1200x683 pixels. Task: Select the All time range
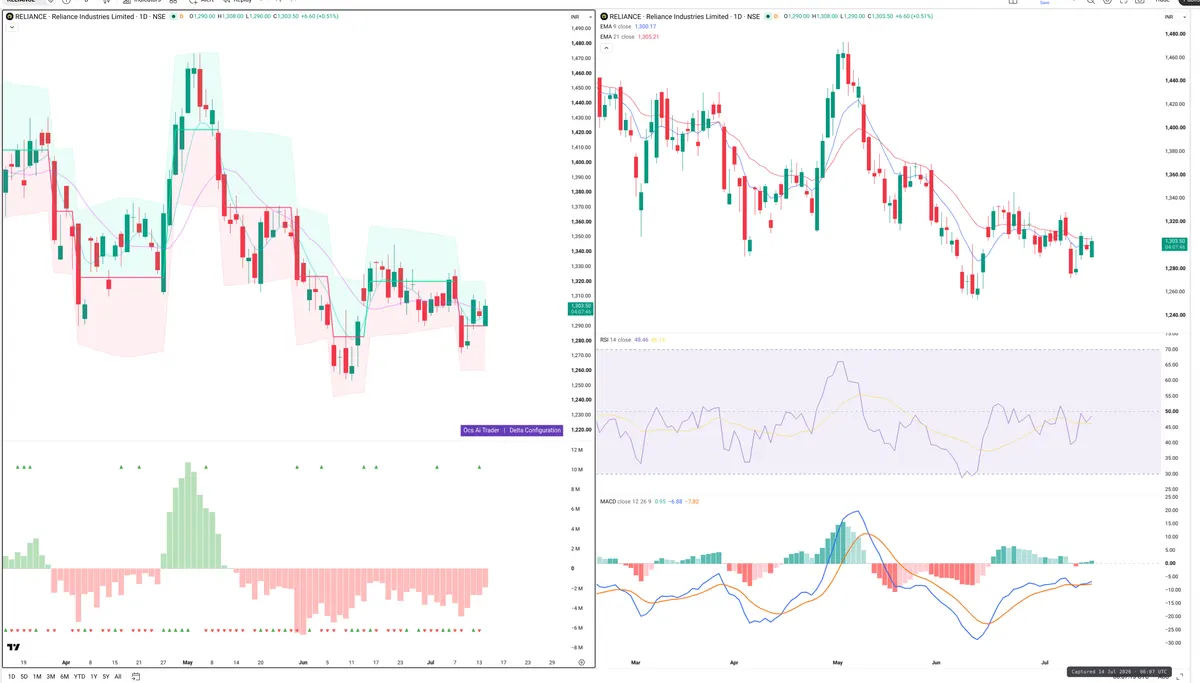(118, 677)
